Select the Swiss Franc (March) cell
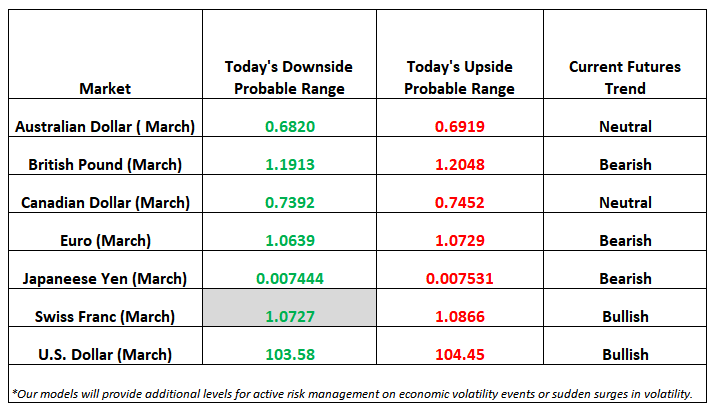Viewport: 717px width, 413px height. pos(105,316)
